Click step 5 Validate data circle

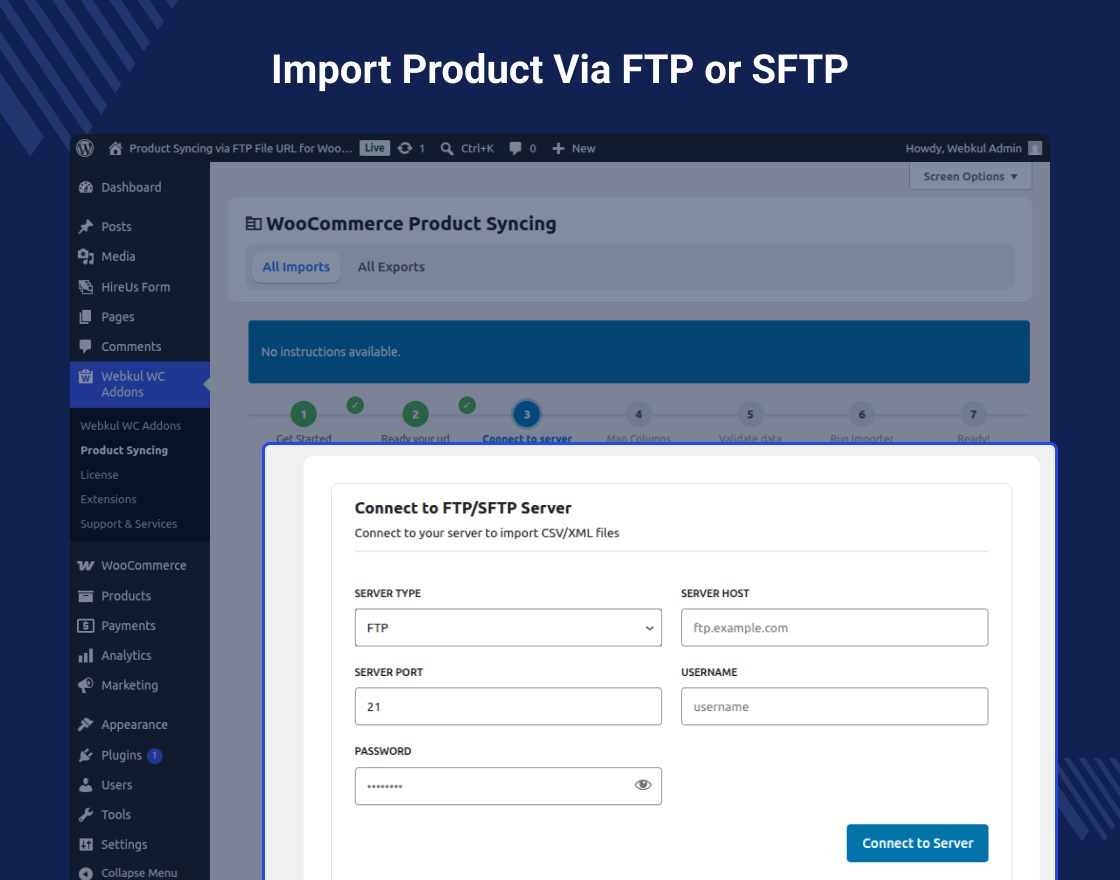click(750, 414)
